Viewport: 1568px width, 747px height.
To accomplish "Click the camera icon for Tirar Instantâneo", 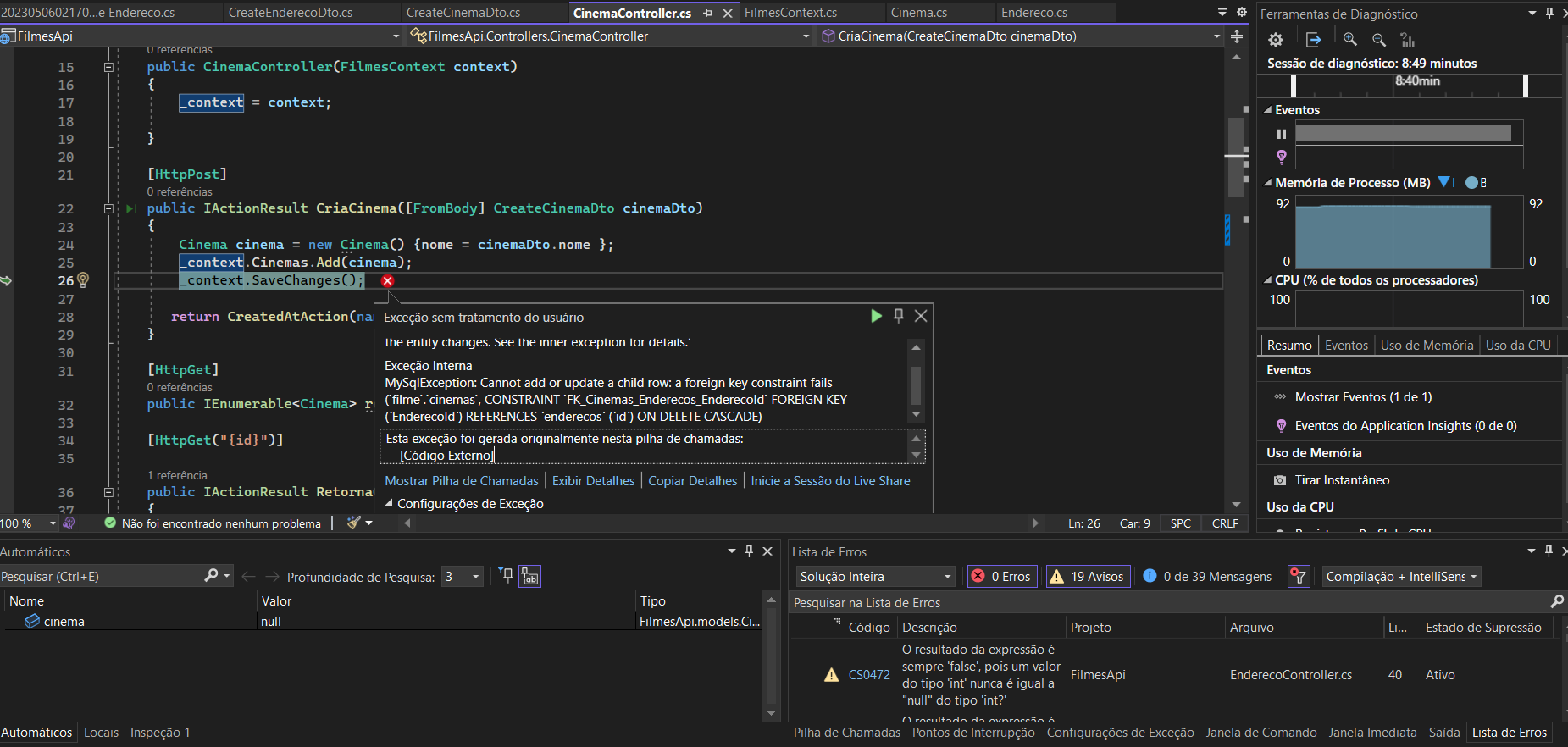I will [x=1280, y=480].
